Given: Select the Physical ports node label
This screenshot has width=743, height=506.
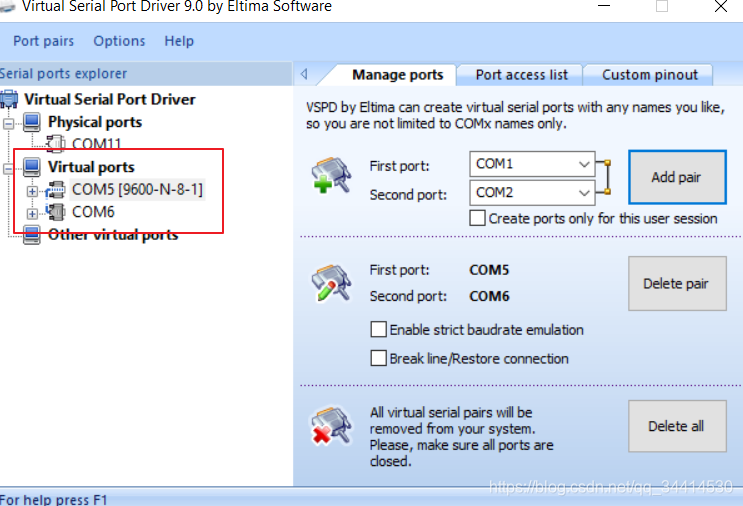Looking at the screenshot, I should [95, 122].
